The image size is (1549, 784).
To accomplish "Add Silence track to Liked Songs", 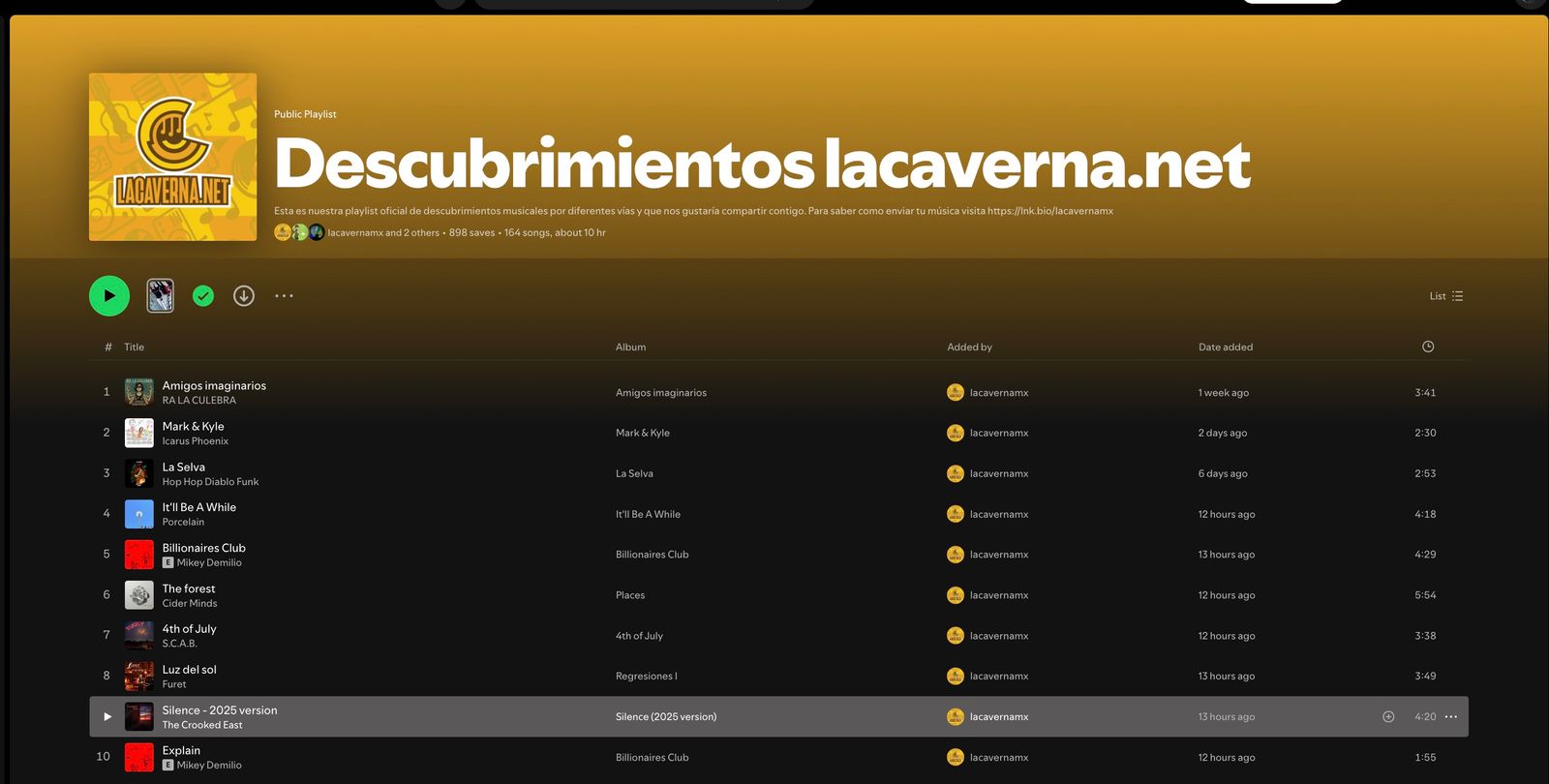I will (1388, 717).
